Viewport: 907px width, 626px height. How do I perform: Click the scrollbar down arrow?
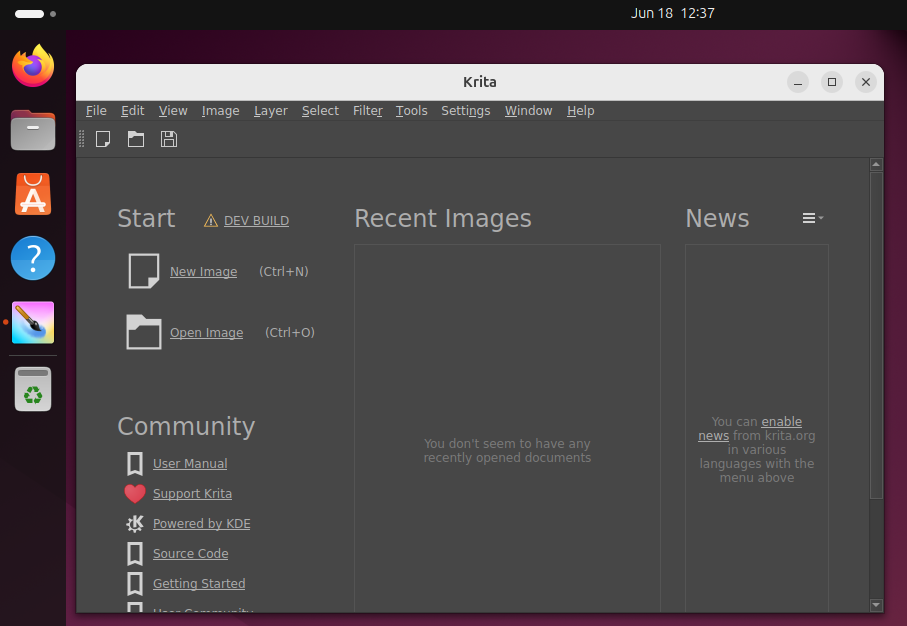(876, 605)
